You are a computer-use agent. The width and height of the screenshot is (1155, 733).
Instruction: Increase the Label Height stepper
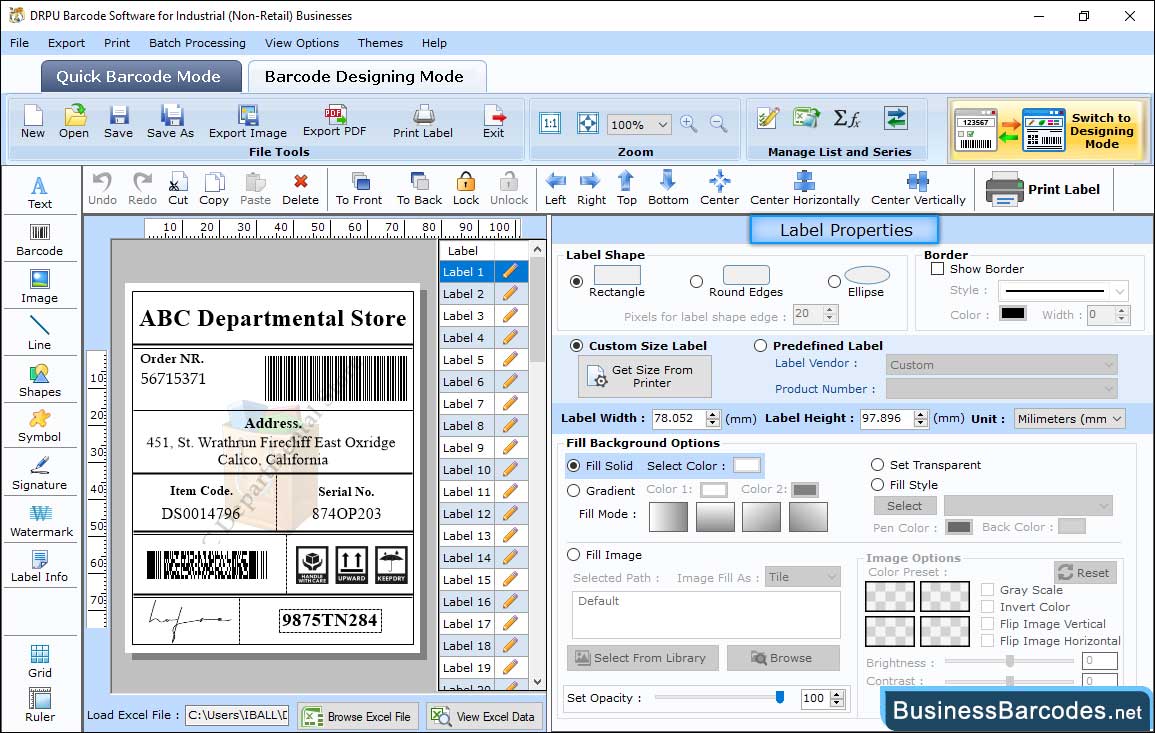coord(921,414)
